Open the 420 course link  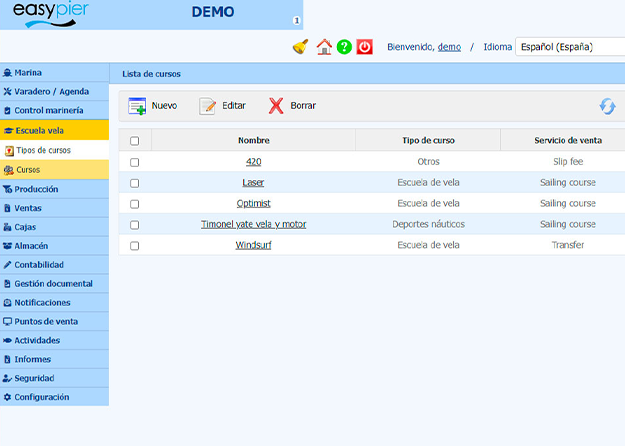point(254,161)
